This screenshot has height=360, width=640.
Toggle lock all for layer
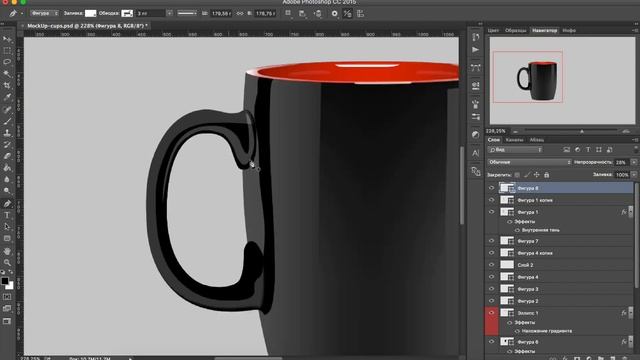coord(547,175)
